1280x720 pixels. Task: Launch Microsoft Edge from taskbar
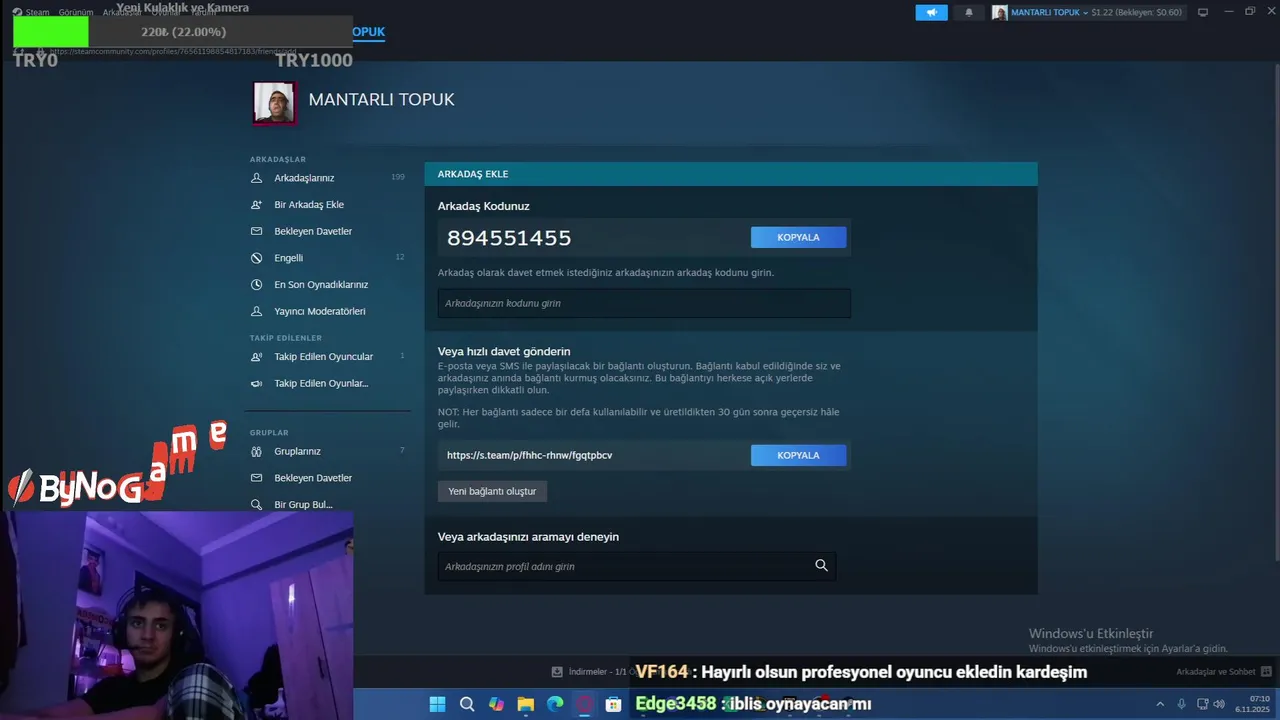click(555, 704)
